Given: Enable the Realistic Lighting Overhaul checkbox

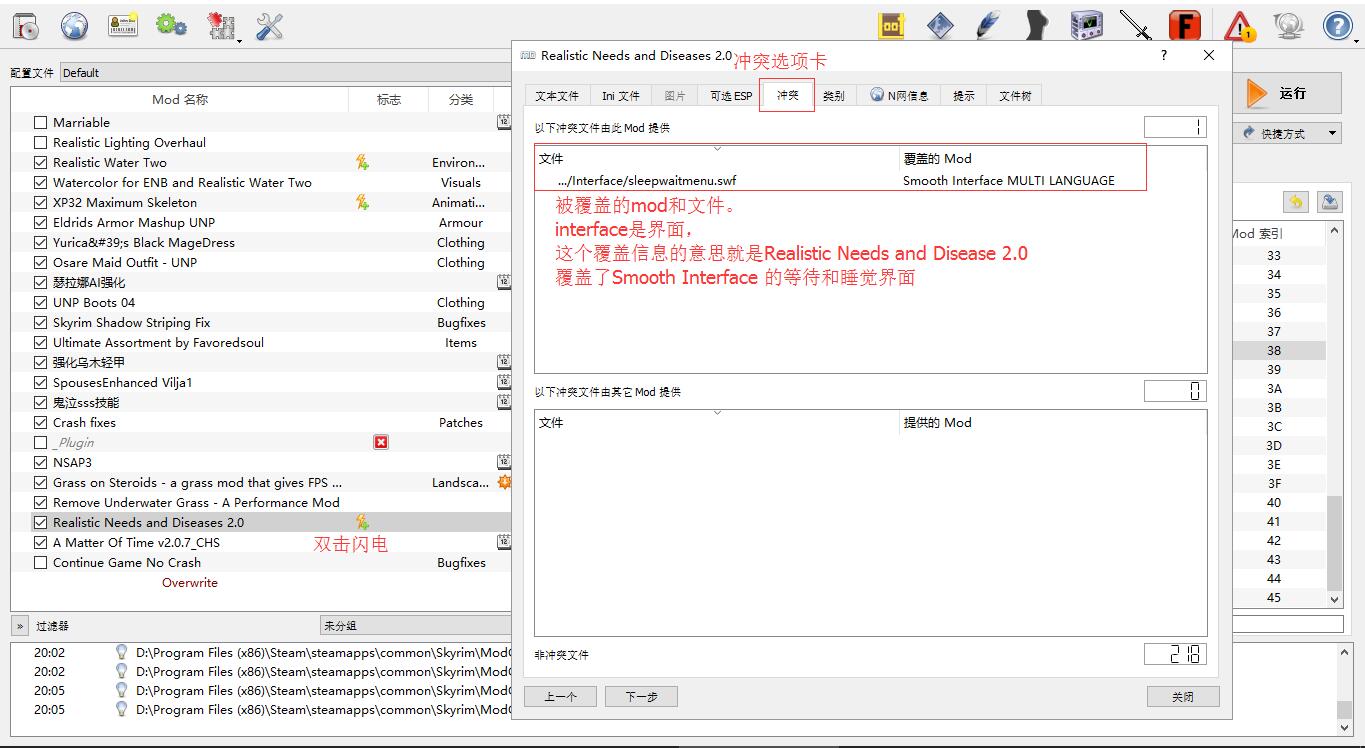Looking at the screenshot, I should [40, 142].
